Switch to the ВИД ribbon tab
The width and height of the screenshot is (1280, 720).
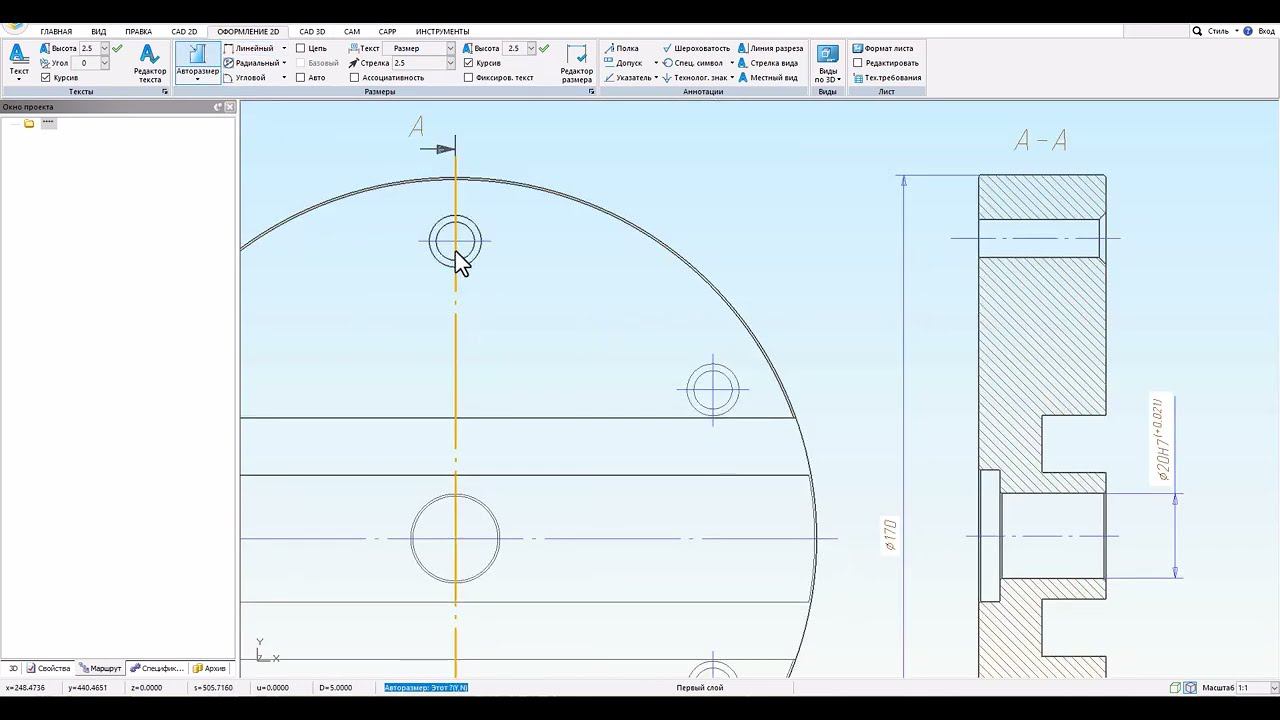98,31
